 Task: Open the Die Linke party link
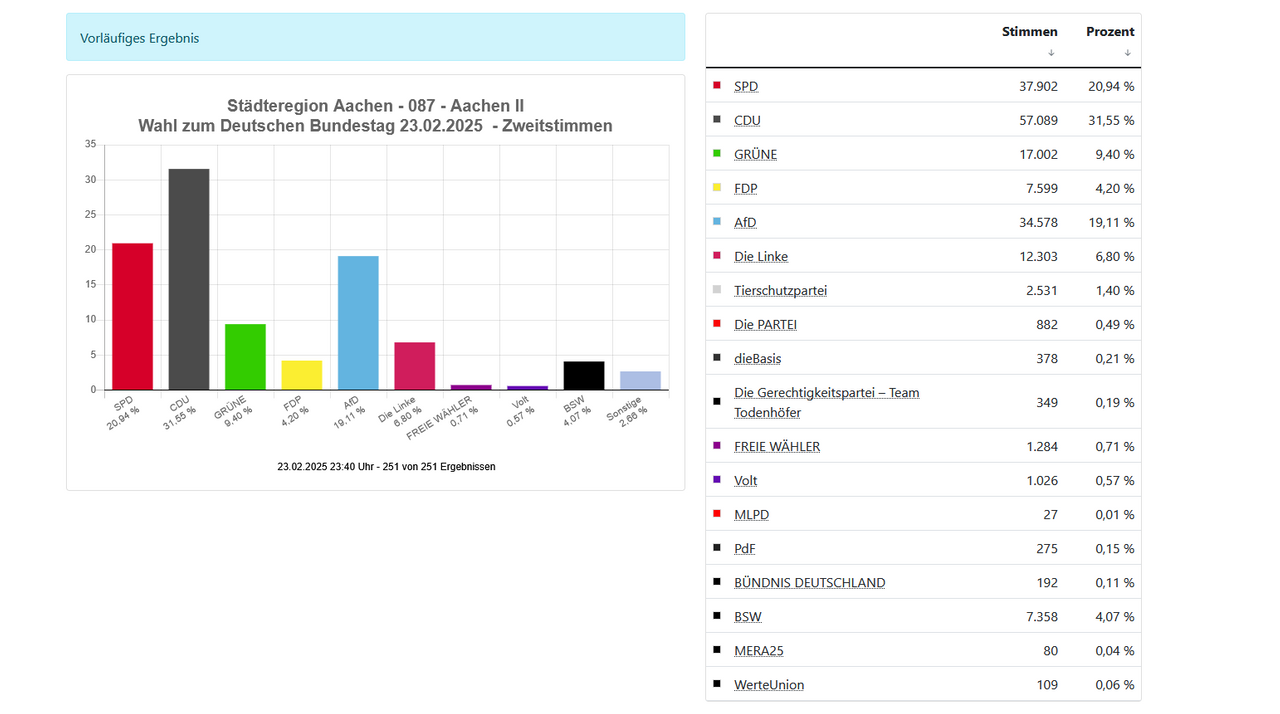pyautogui.click(x=761, y=257)
